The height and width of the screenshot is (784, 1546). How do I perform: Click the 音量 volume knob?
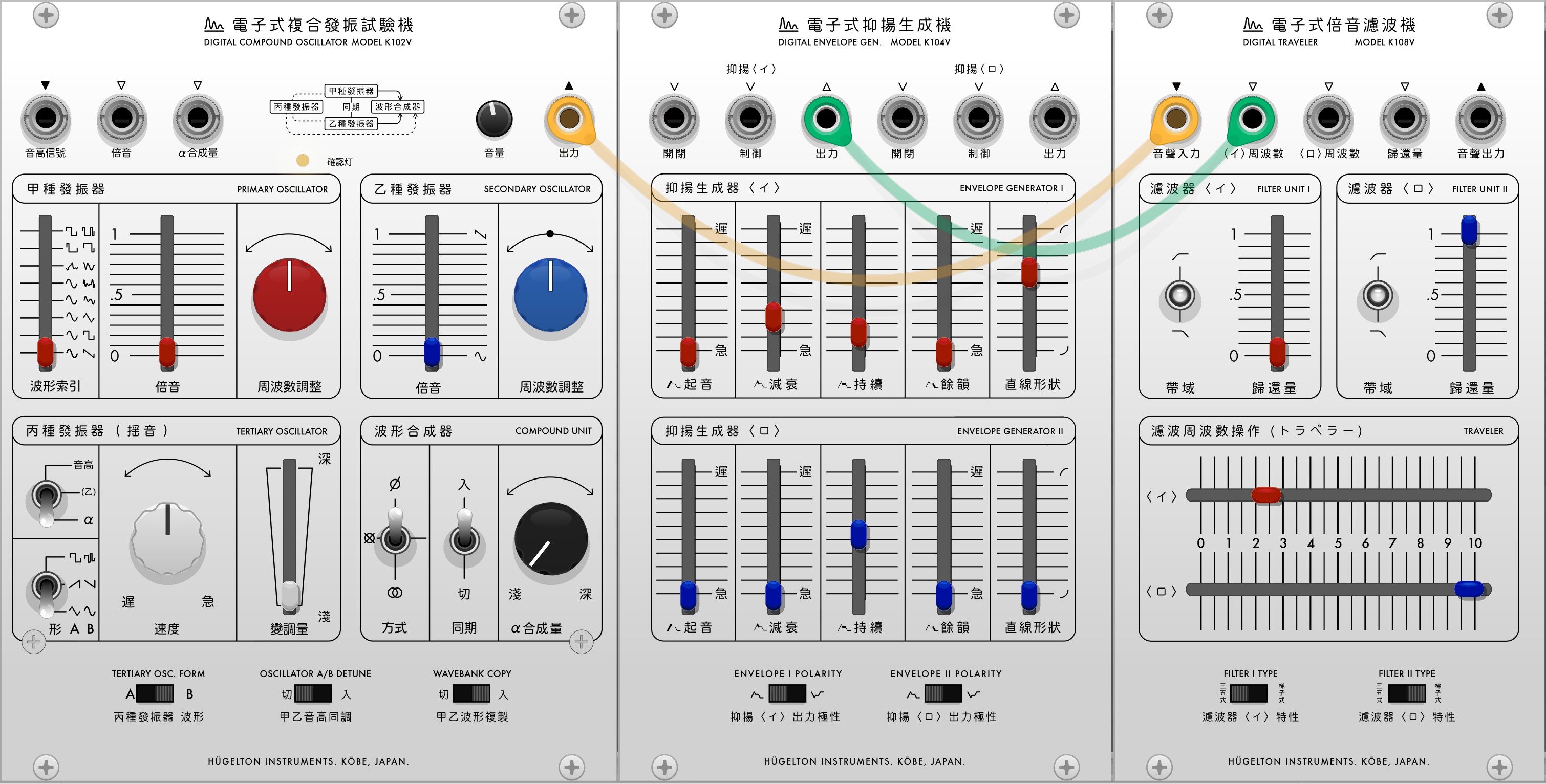point(494,120)
